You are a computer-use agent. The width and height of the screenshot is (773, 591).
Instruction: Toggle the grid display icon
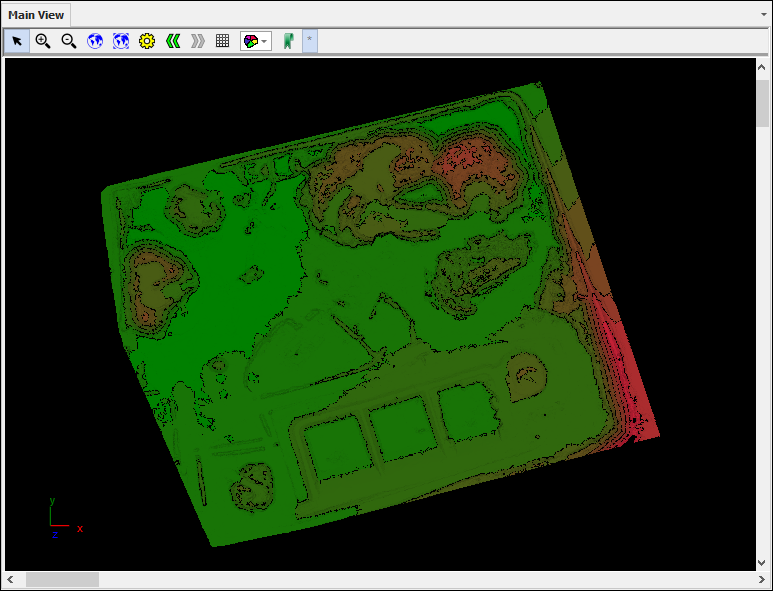(x=223, y=41)
